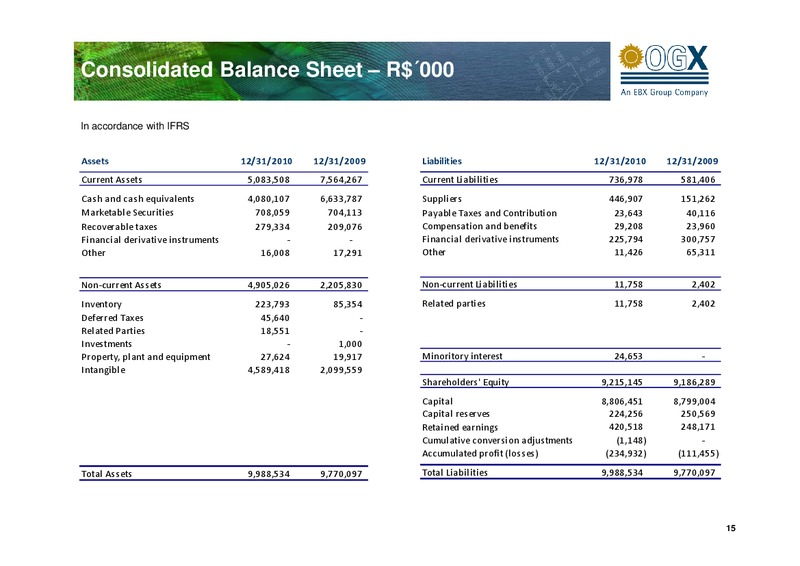Screen dimensions: 800x566
Task: Select cash value 6,633,787
Action: 341,199
